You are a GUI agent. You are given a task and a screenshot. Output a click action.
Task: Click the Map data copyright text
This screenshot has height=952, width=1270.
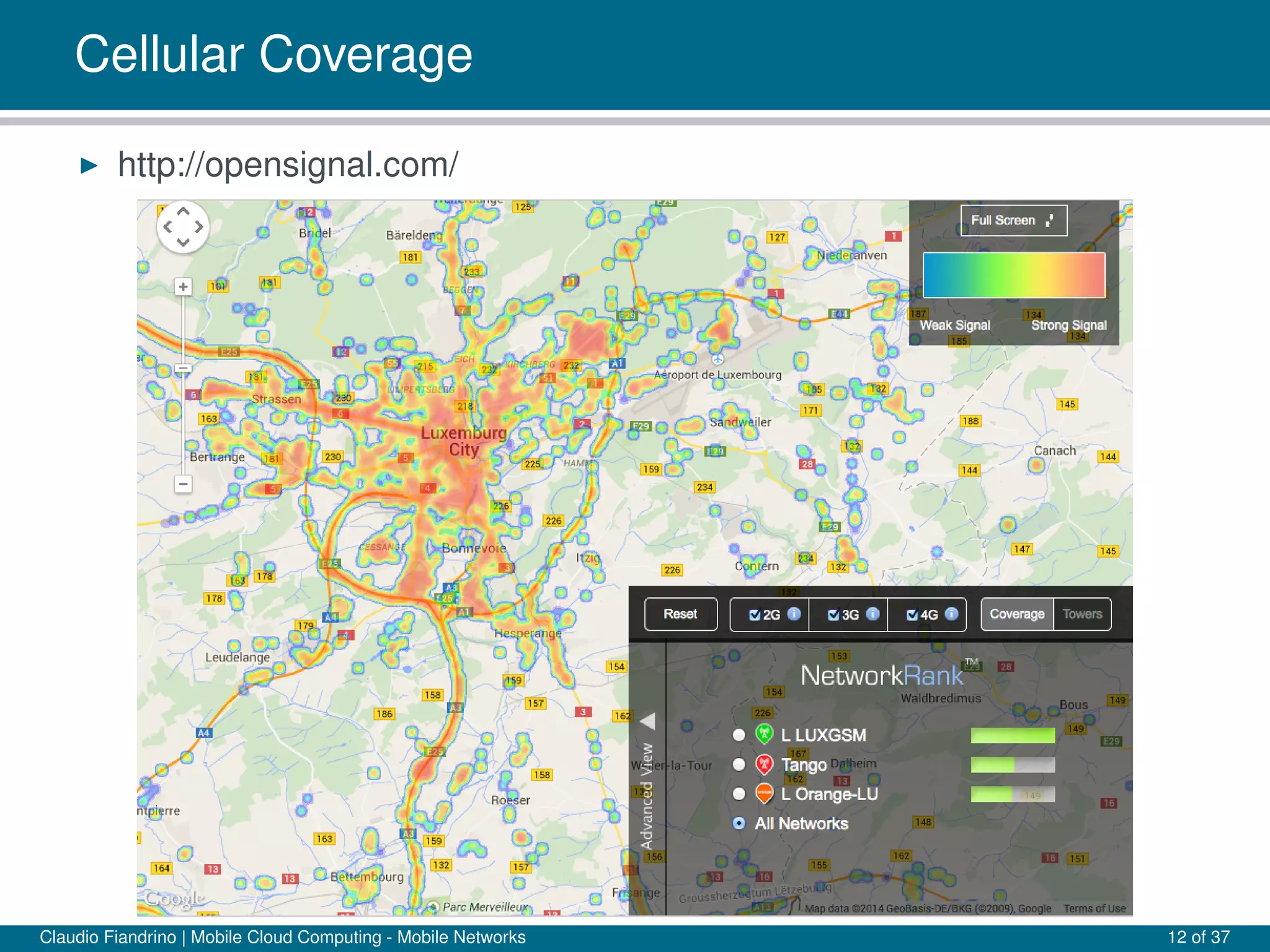928,909
